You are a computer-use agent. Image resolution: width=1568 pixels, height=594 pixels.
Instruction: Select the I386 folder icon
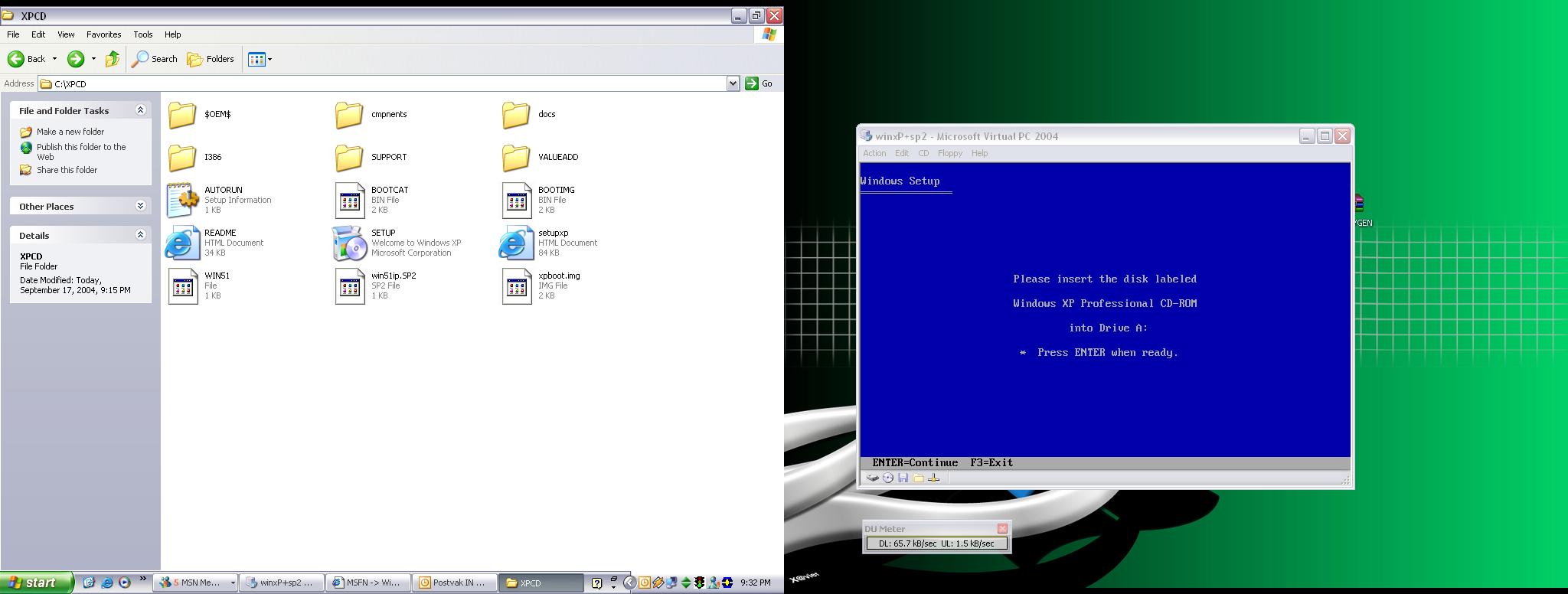pyautogui.click(x=182, y=157)
